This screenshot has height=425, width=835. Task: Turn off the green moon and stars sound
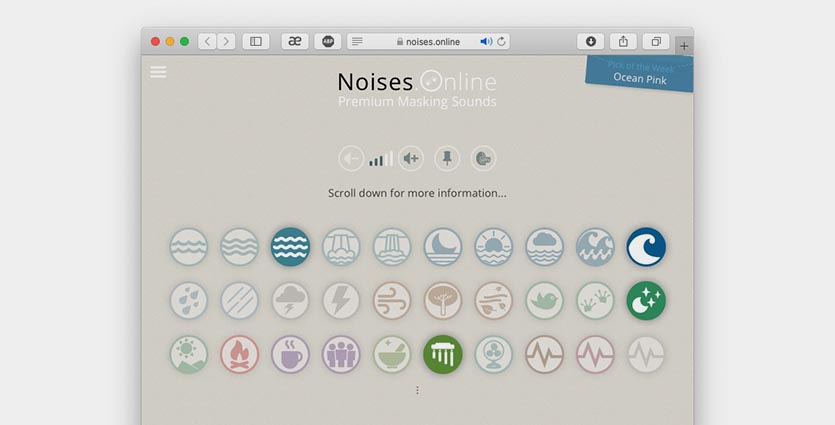[646, 301]
